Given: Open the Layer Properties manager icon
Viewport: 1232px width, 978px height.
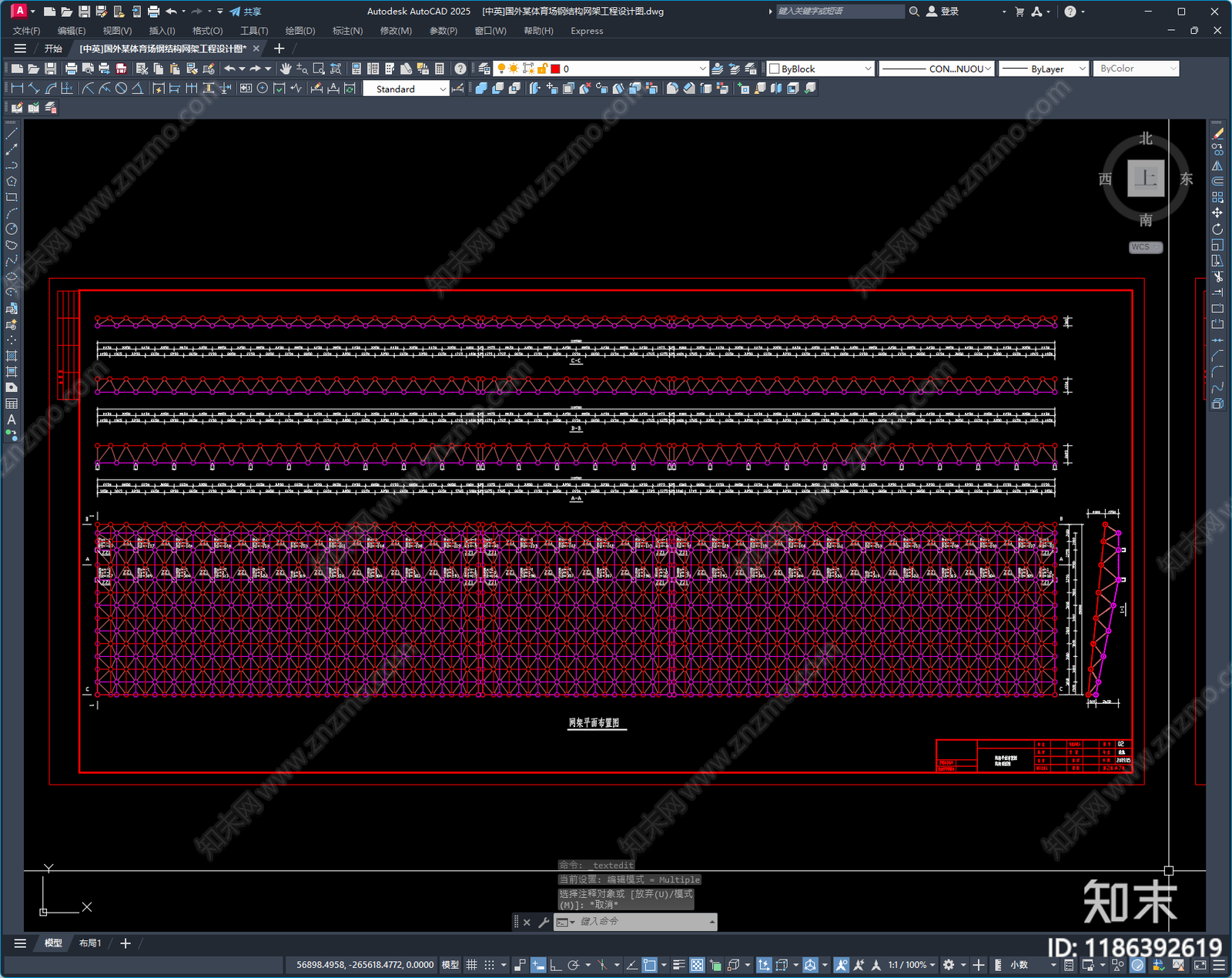Looking at the screenshot, I should pos(484,69).
